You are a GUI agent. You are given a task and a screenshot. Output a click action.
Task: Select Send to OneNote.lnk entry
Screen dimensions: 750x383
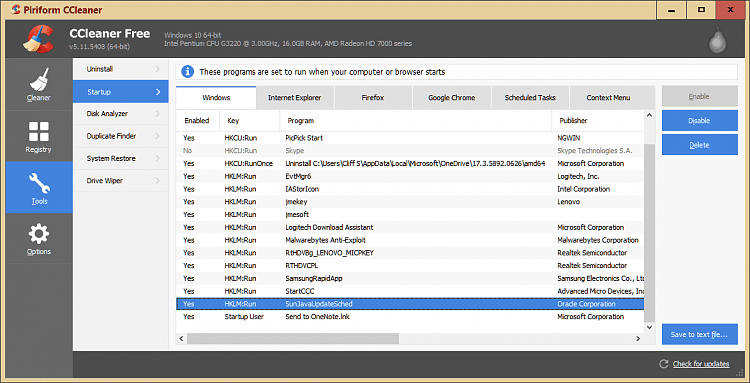[x=410, y=317]
